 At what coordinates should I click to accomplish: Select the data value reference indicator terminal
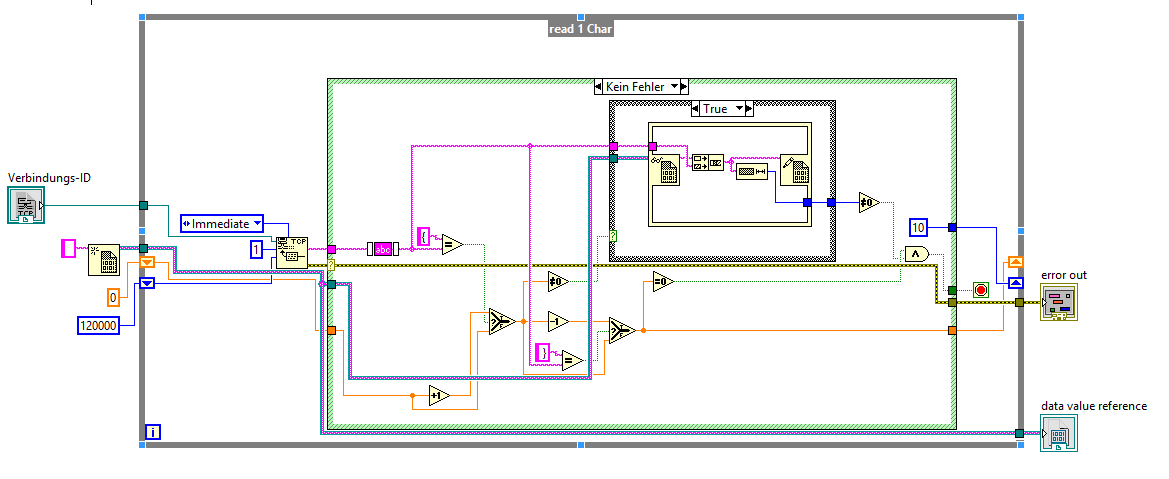[1059, 433]
